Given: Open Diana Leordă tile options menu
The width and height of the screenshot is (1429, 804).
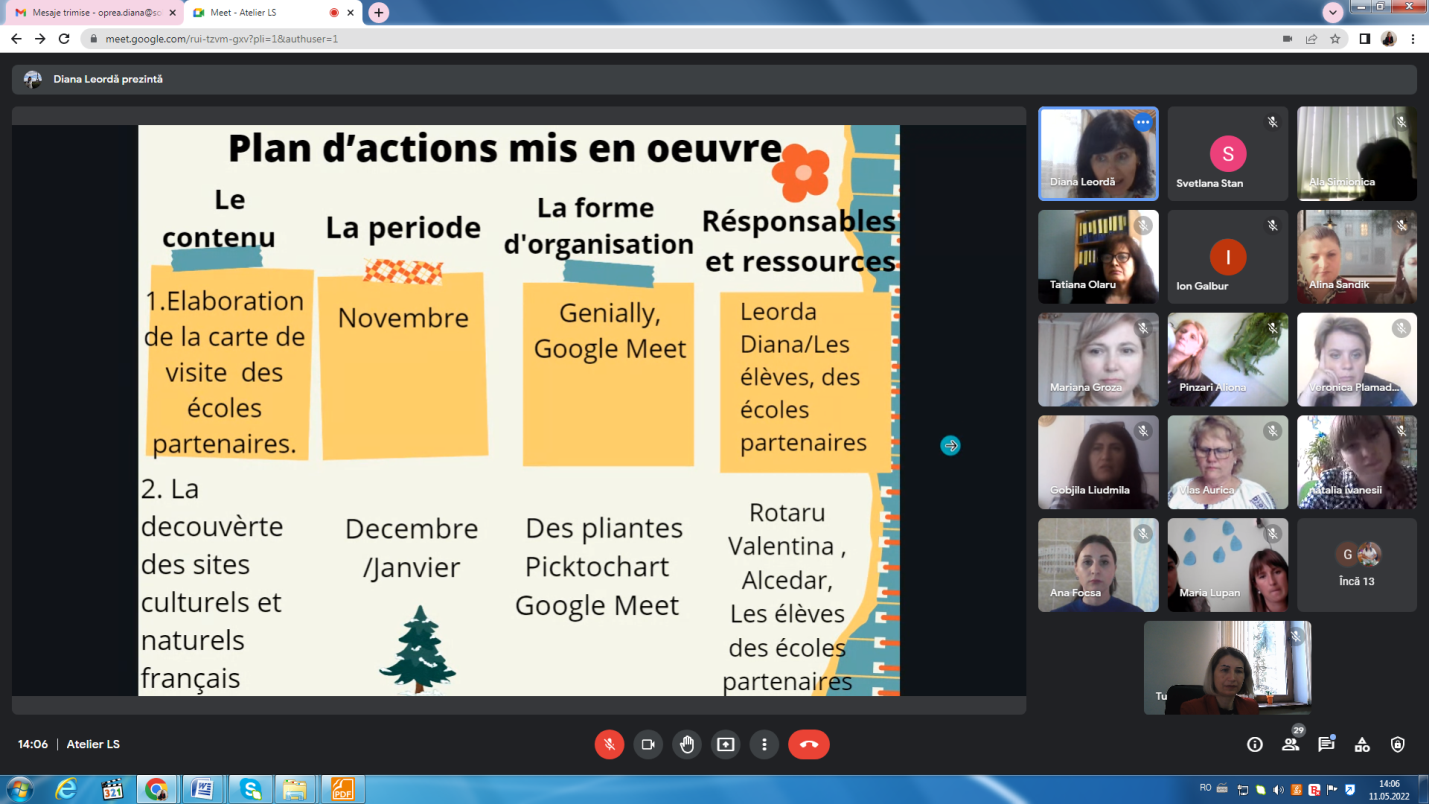Looking at the screenshot, I should 1143,123.
